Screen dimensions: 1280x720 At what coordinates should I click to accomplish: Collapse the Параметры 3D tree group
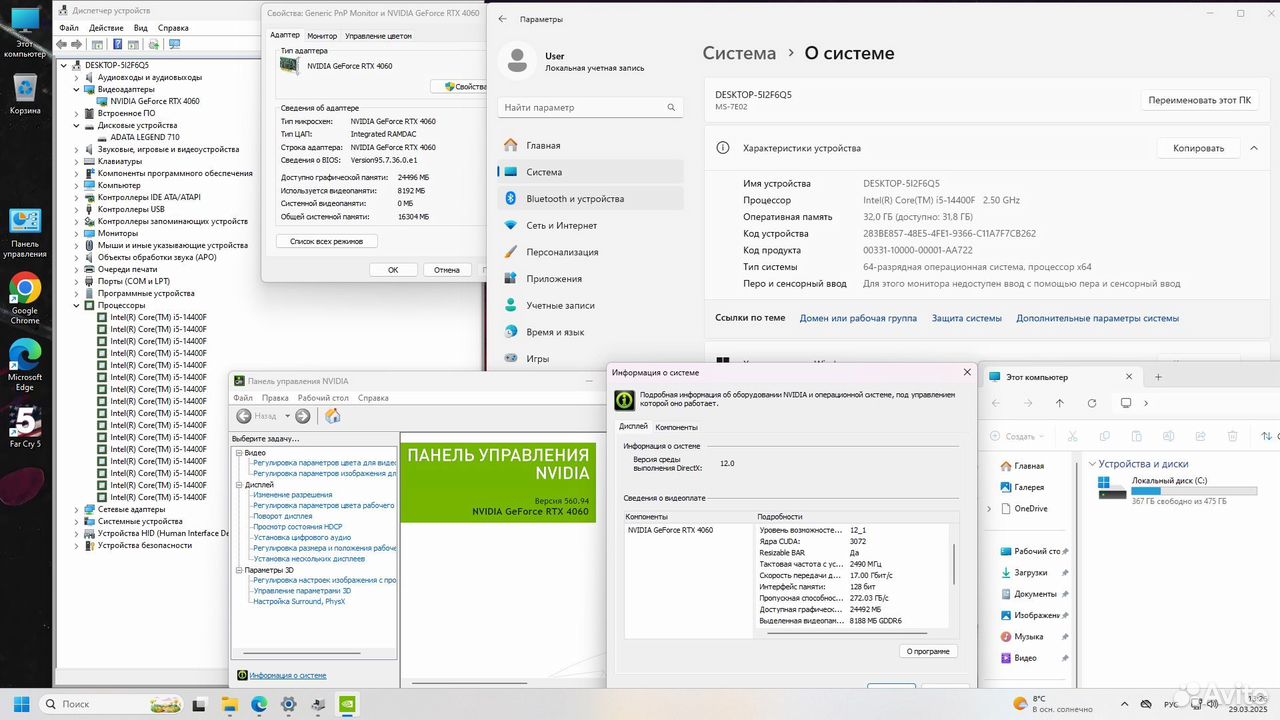tap(240, 570)
